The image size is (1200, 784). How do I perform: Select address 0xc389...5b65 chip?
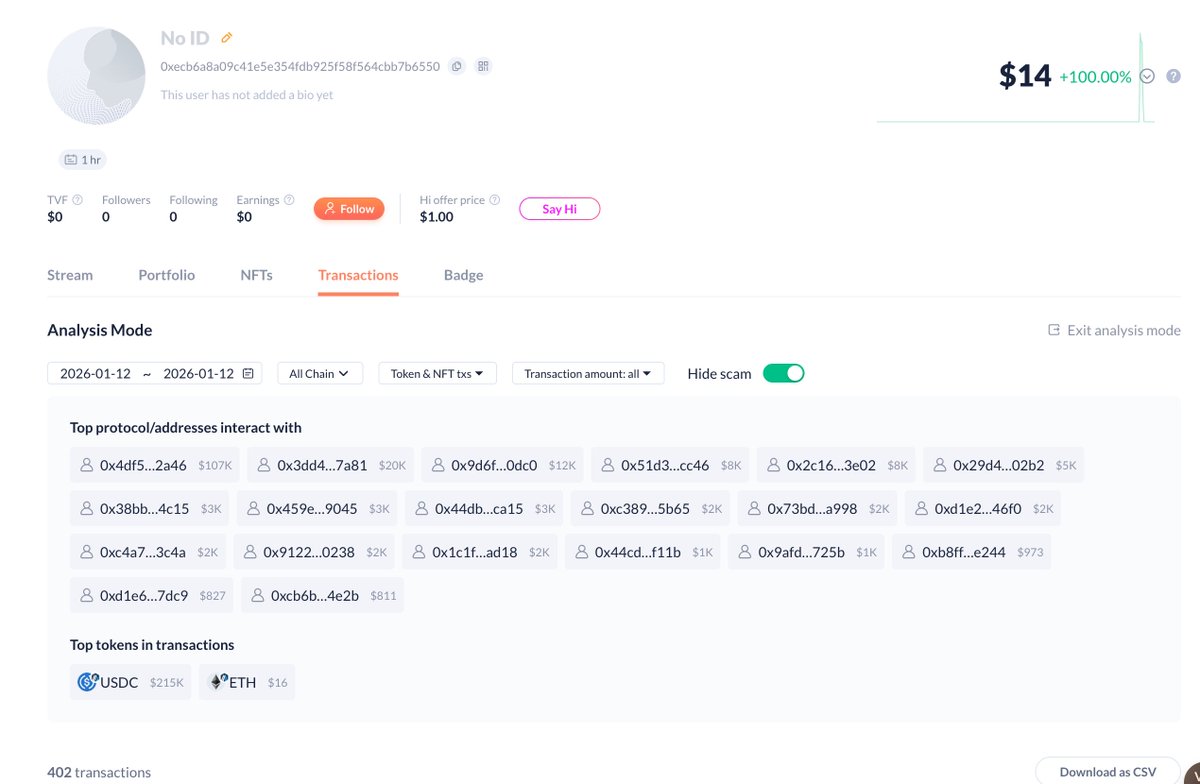click(x=651, y=508)
